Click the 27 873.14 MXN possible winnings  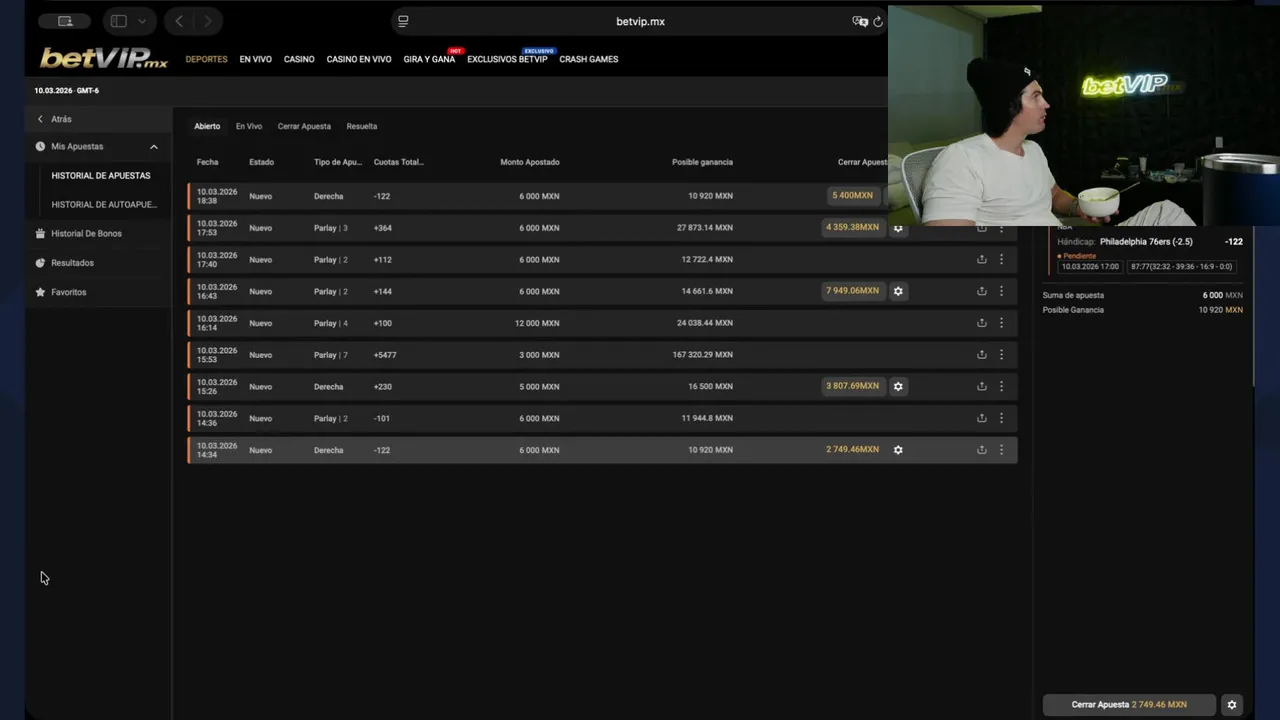tap(704, 228)
